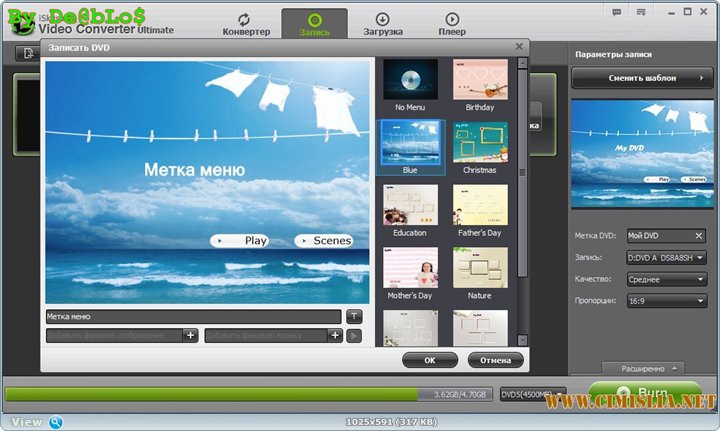Close the Записать DVD dialog

pos(519,46)
